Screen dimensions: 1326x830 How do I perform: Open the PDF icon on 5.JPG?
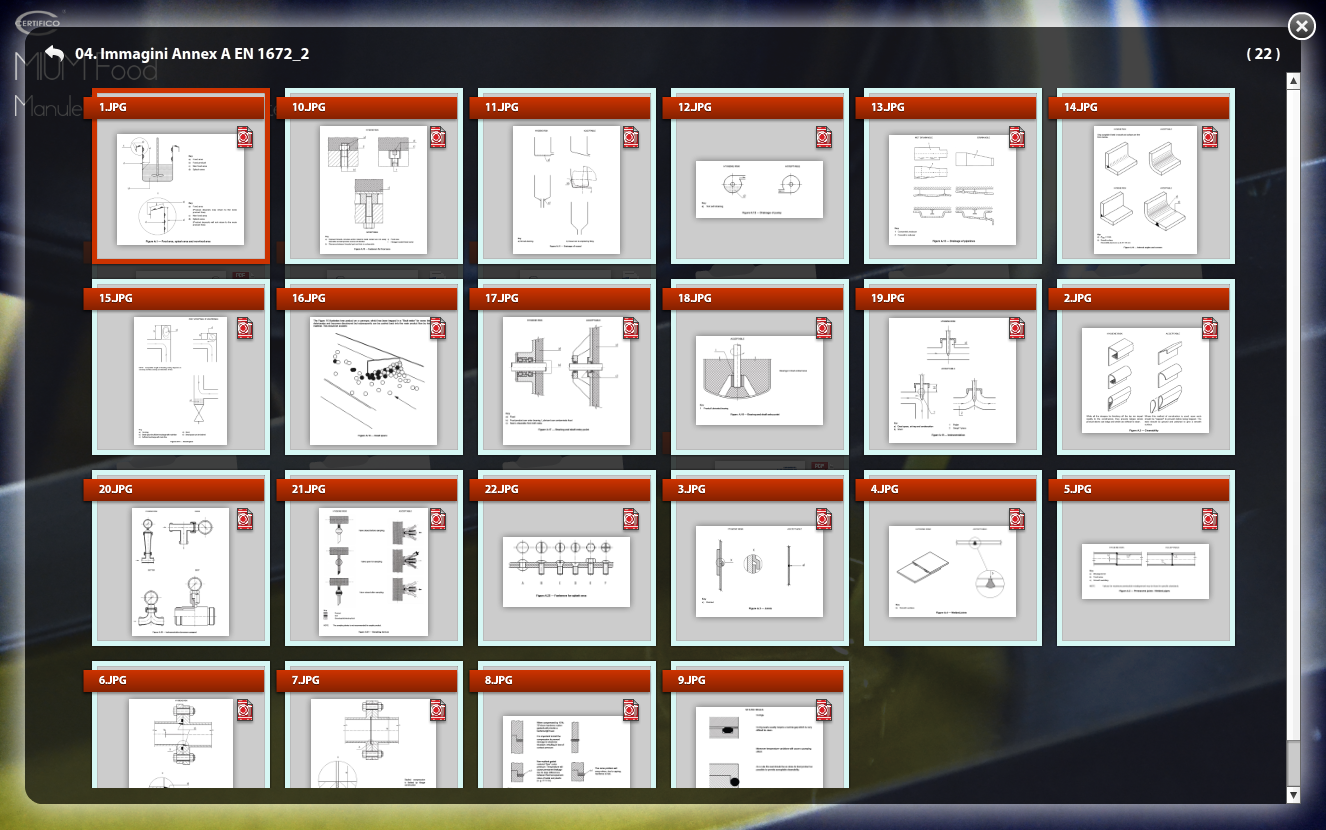tap(1210, 519)
